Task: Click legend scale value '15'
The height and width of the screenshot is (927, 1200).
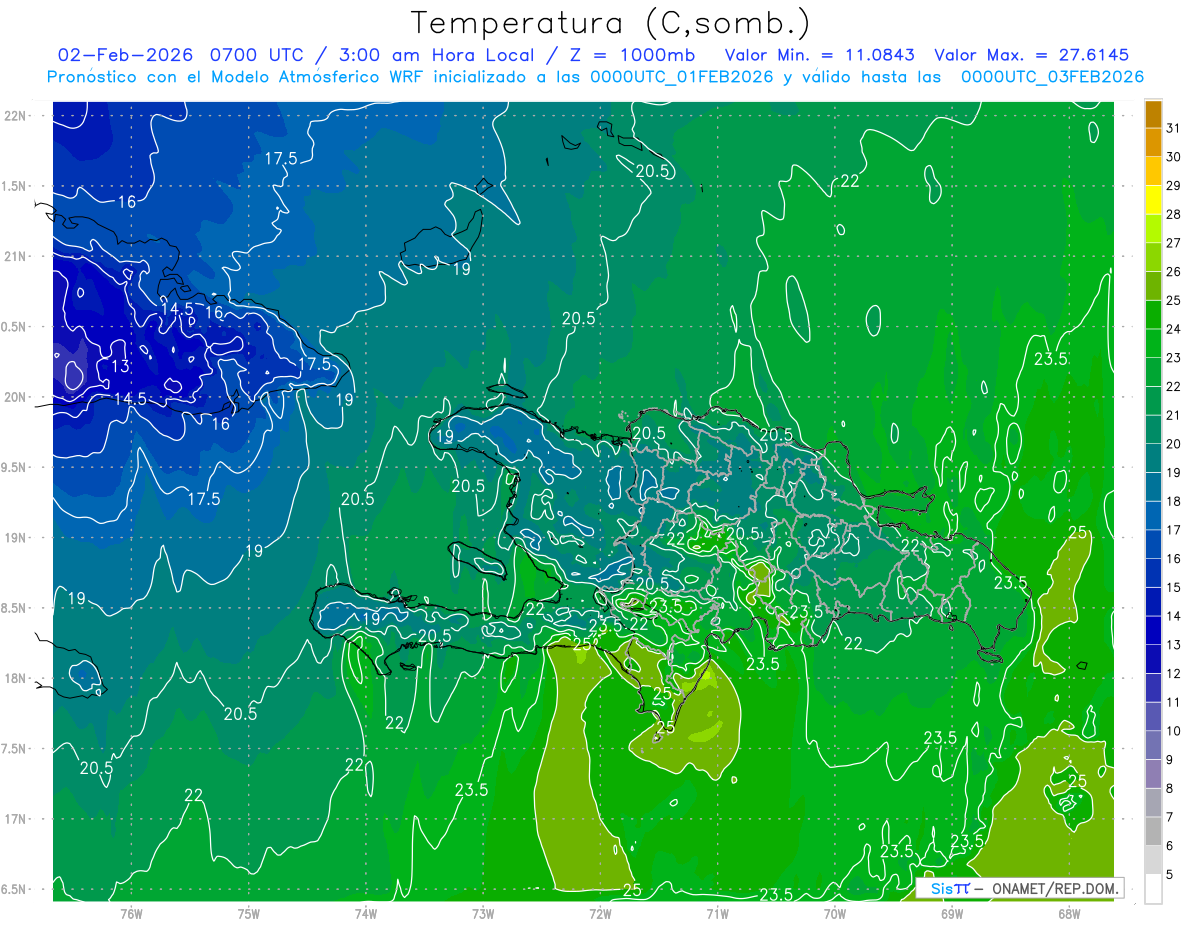Action: click(1173, 588)
